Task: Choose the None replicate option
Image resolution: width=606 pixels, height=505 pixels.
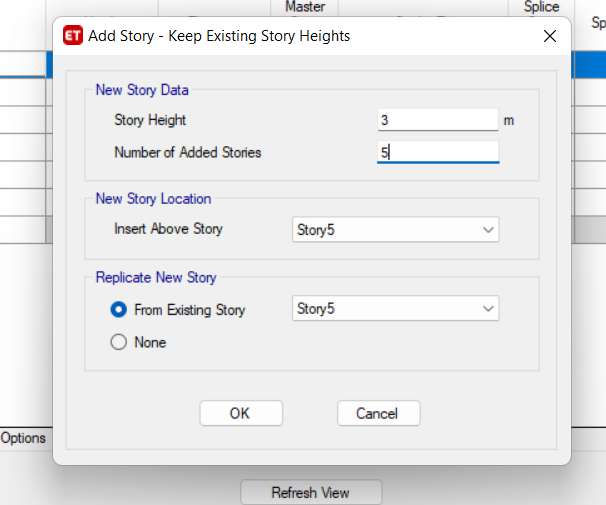Action: click(119, 342)
